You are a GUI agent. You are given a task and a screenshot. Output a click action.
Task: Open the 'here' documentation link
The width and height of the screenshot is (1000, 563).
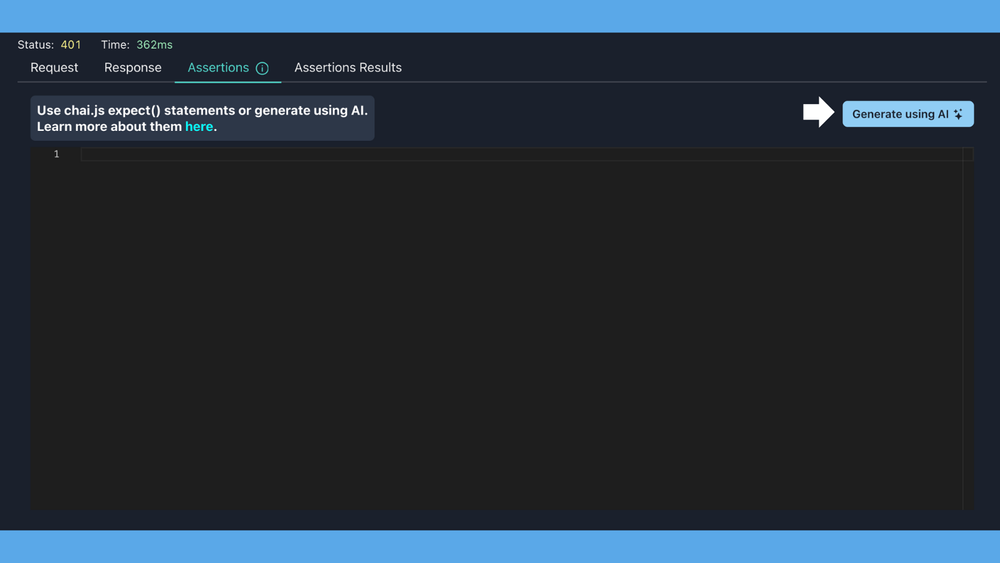pos(199,126)
